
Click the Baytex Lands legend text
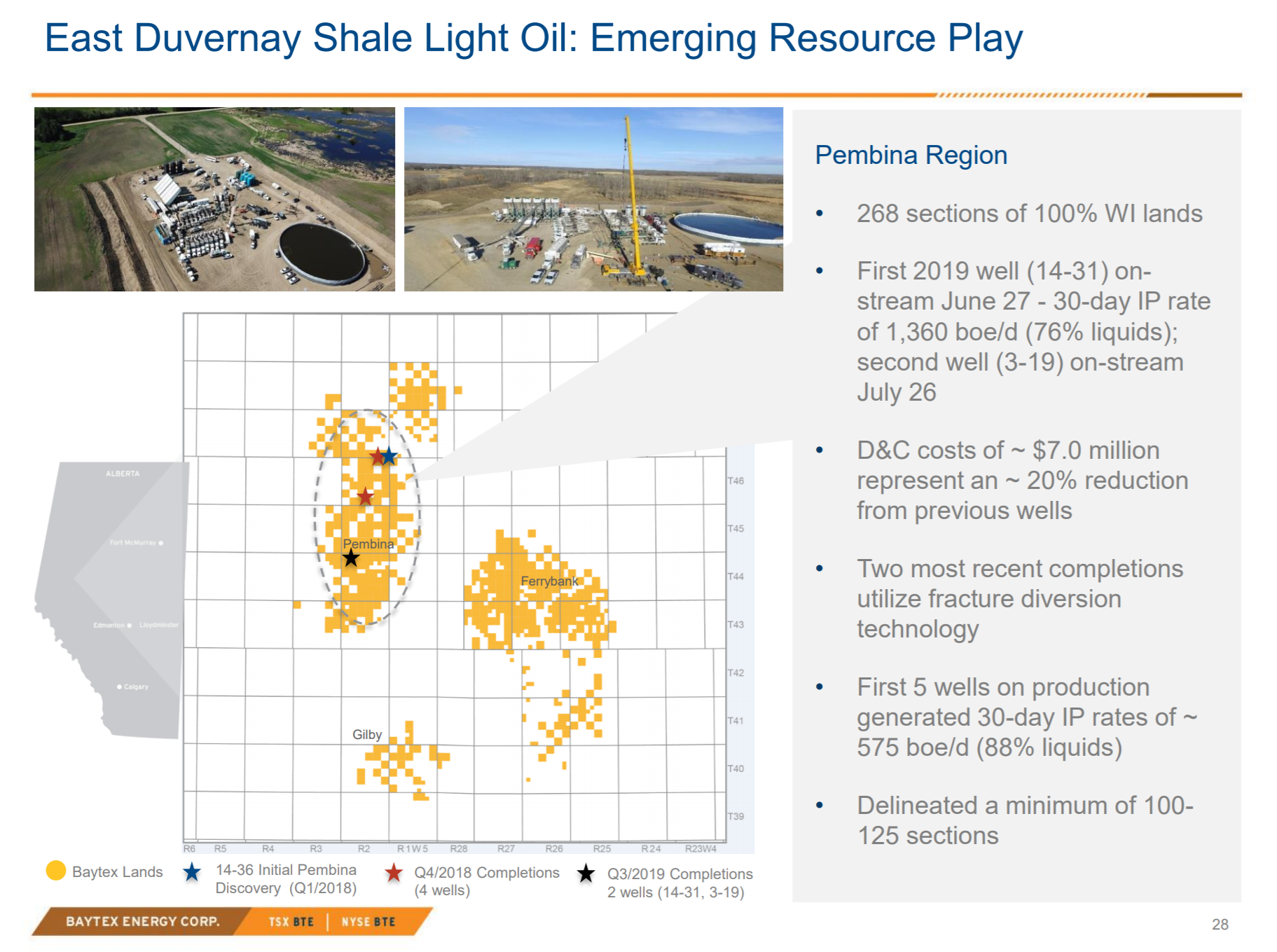click(118, 872)
